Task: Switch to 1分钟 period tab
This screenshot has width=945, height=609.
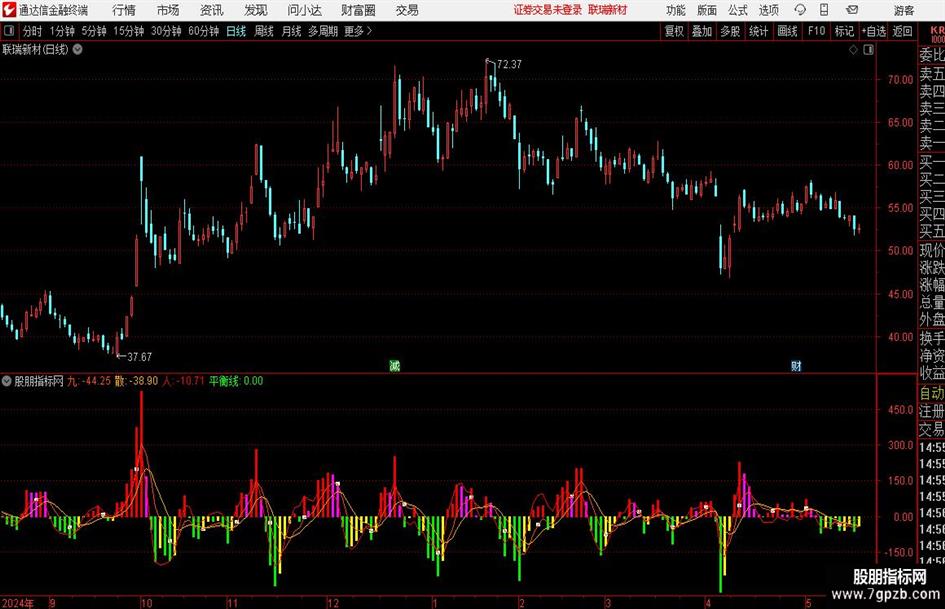Action: (x=61, y=31)
